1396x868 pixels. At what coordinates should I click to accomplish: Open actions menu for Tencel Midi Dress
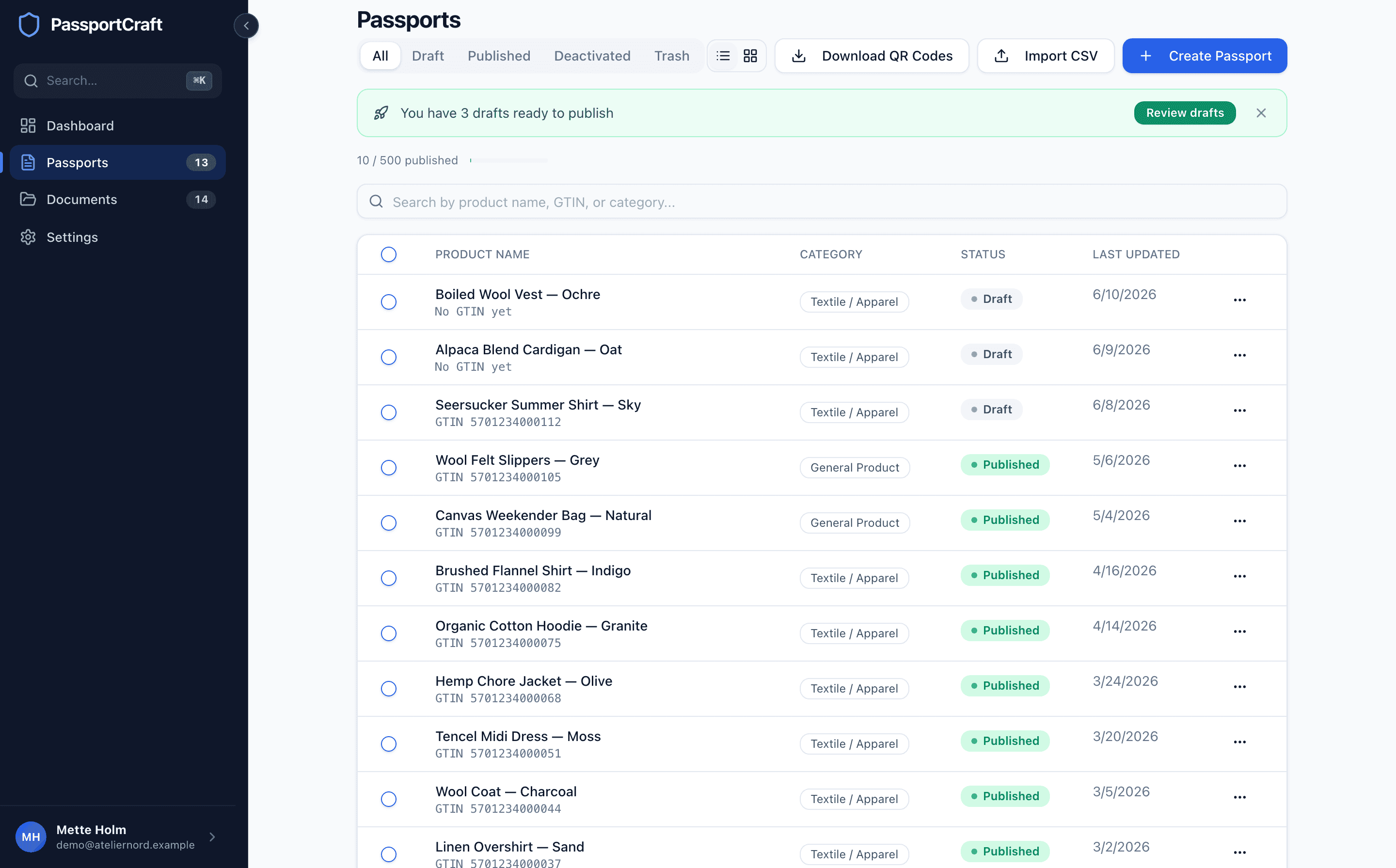coord(1239,741)
